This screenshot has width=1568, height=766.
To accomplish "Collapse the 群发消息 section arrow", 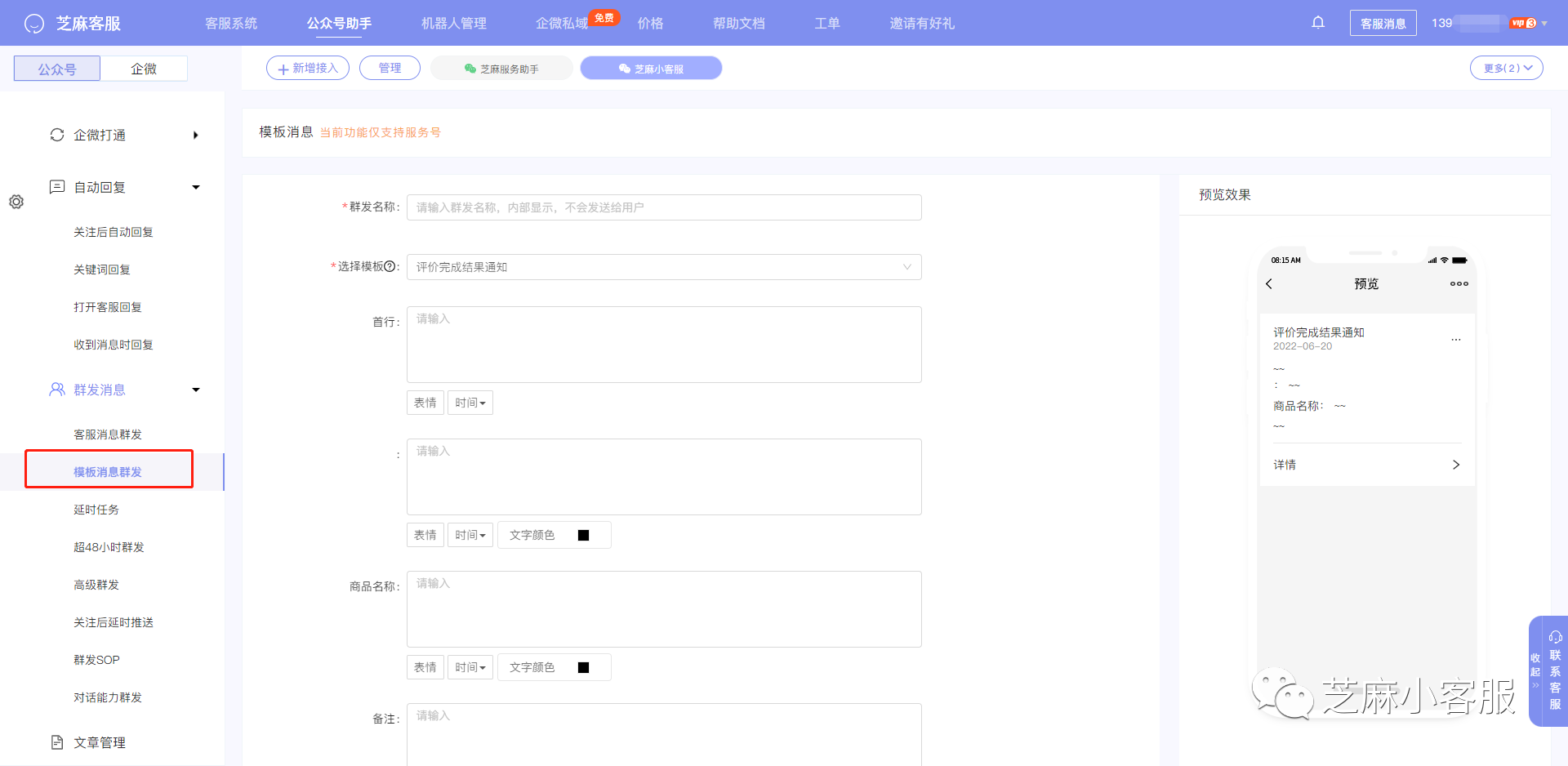I will 196,390.
